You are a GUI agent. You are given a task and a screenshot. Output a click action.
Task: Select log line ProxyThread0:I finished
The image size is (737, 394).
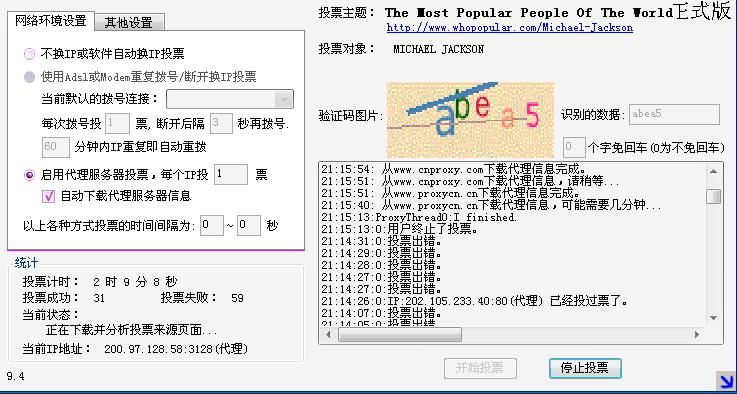(419, 218)
